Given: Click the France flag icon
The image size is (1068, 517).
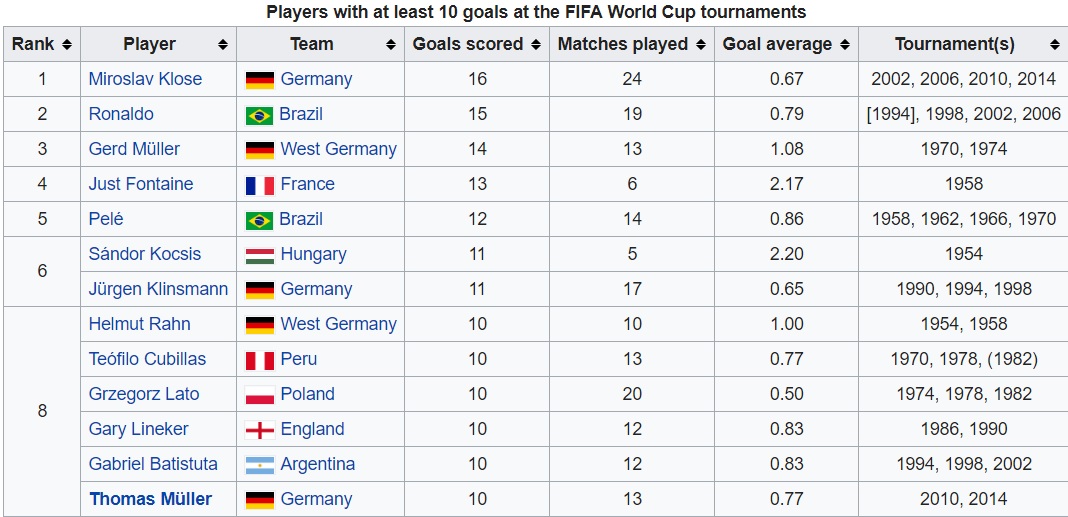Looking at the screenshot, I should 259,185.
